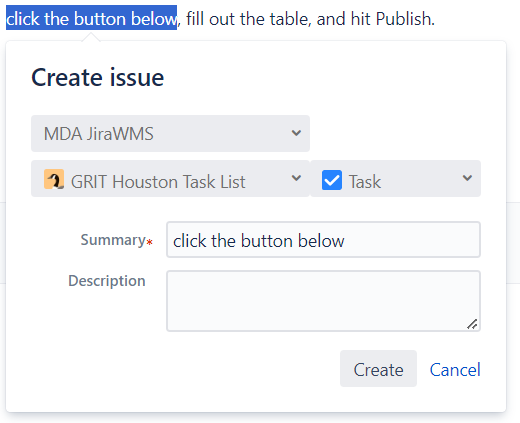Click the red required asterisk beside Summary

click(x=150, y=242)
